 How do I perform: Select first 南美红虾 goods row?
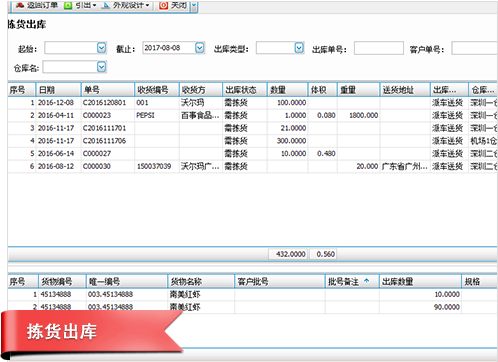(x=252, y=294)
